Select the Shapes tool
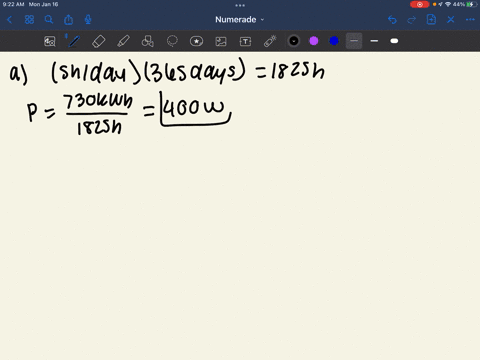 pyautogui.click(x=148, y=41)
